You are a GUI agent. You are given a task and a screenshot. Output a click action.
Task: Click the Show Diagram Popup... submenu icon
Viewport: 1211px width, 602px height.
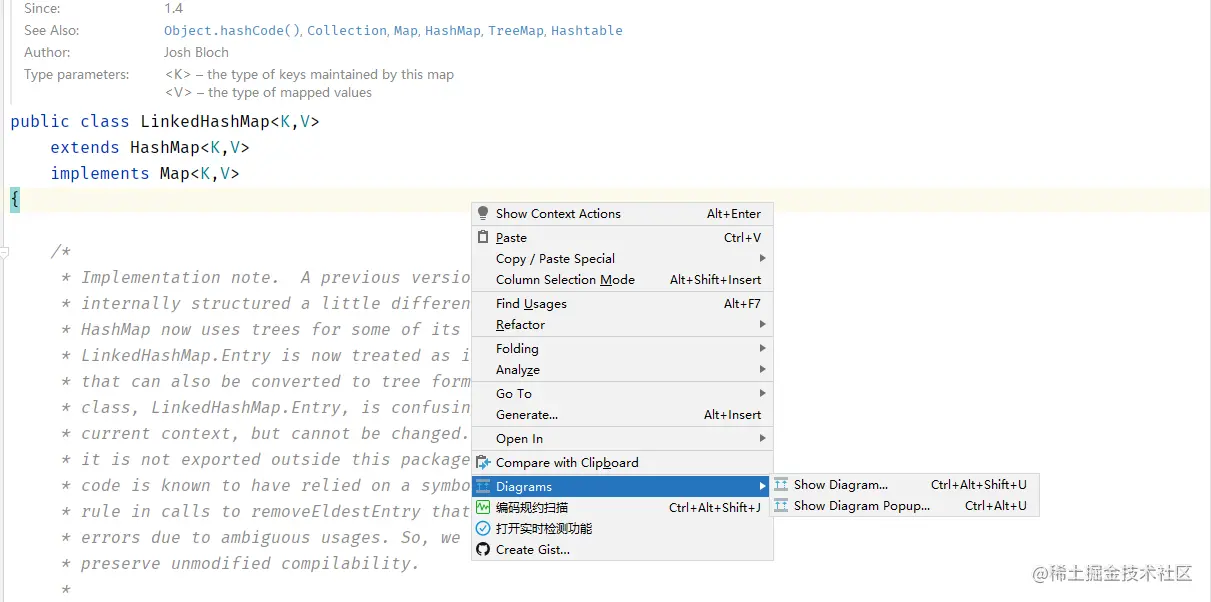(x=781, y=505)
